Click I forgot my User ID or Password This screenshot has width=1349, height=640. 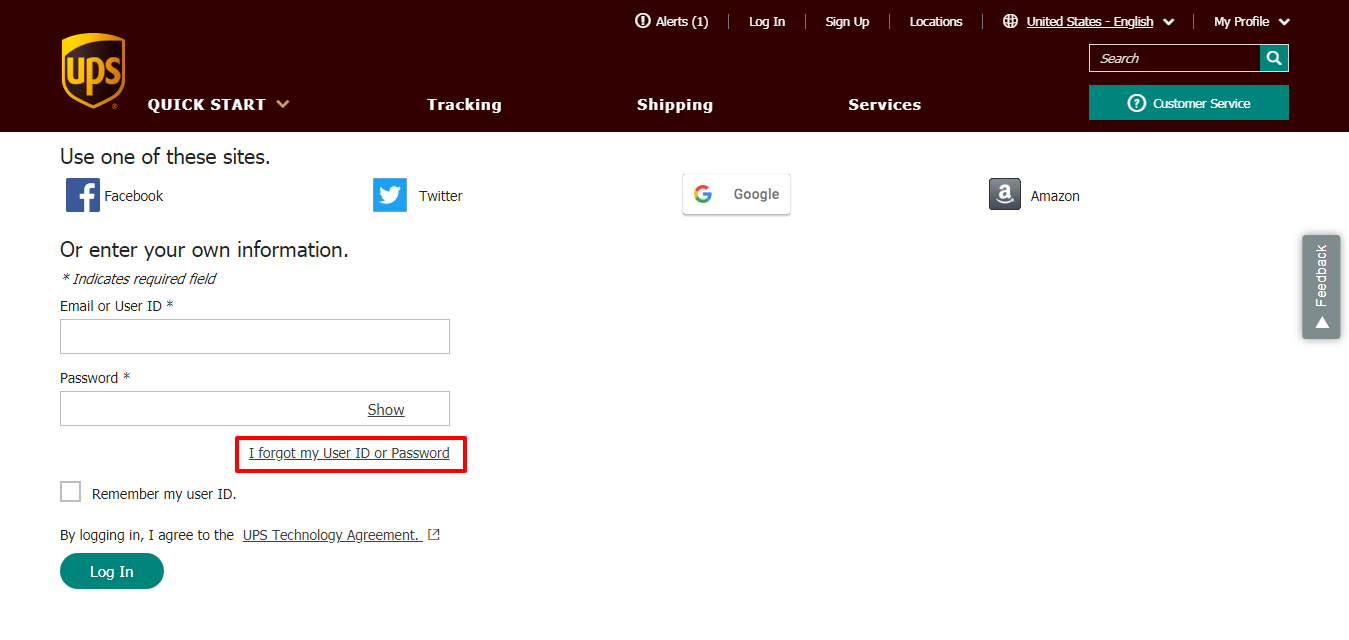tap(349, 453)
